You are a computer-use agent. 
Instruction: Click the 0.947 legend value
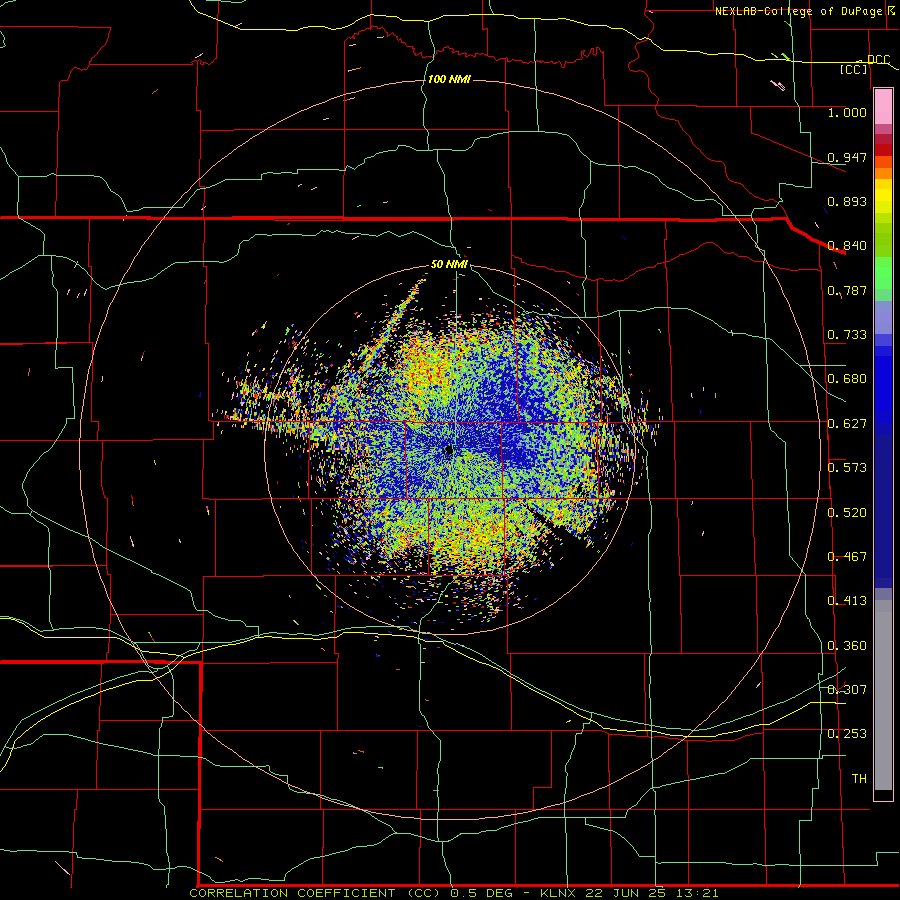(847, 157)
